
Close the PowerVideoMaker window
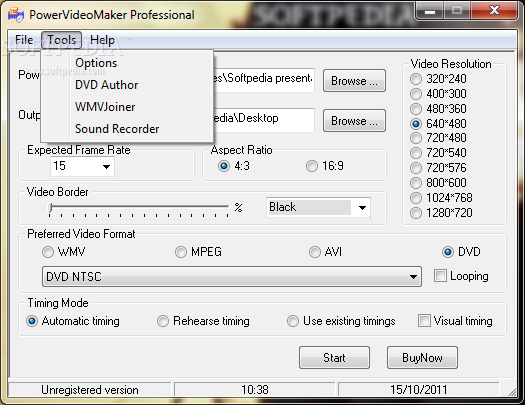tap(494, 11)
